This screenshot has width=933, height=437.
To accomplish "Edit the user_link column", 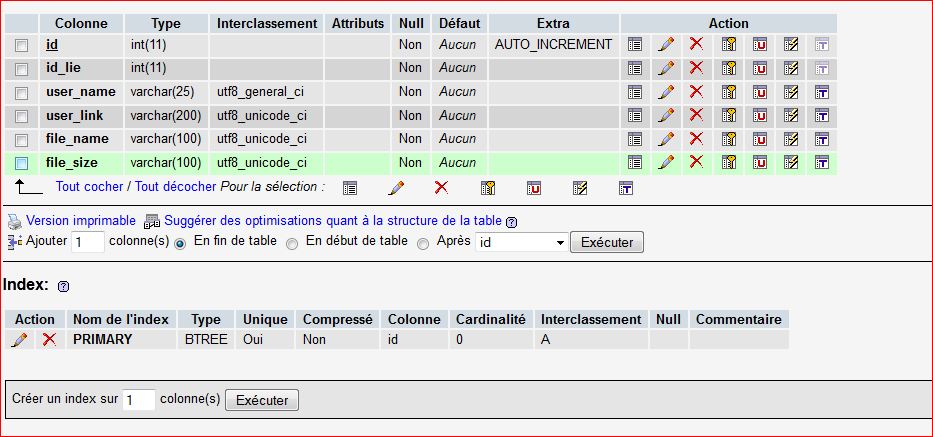I will pyautogui.click(x=666, y=116).
